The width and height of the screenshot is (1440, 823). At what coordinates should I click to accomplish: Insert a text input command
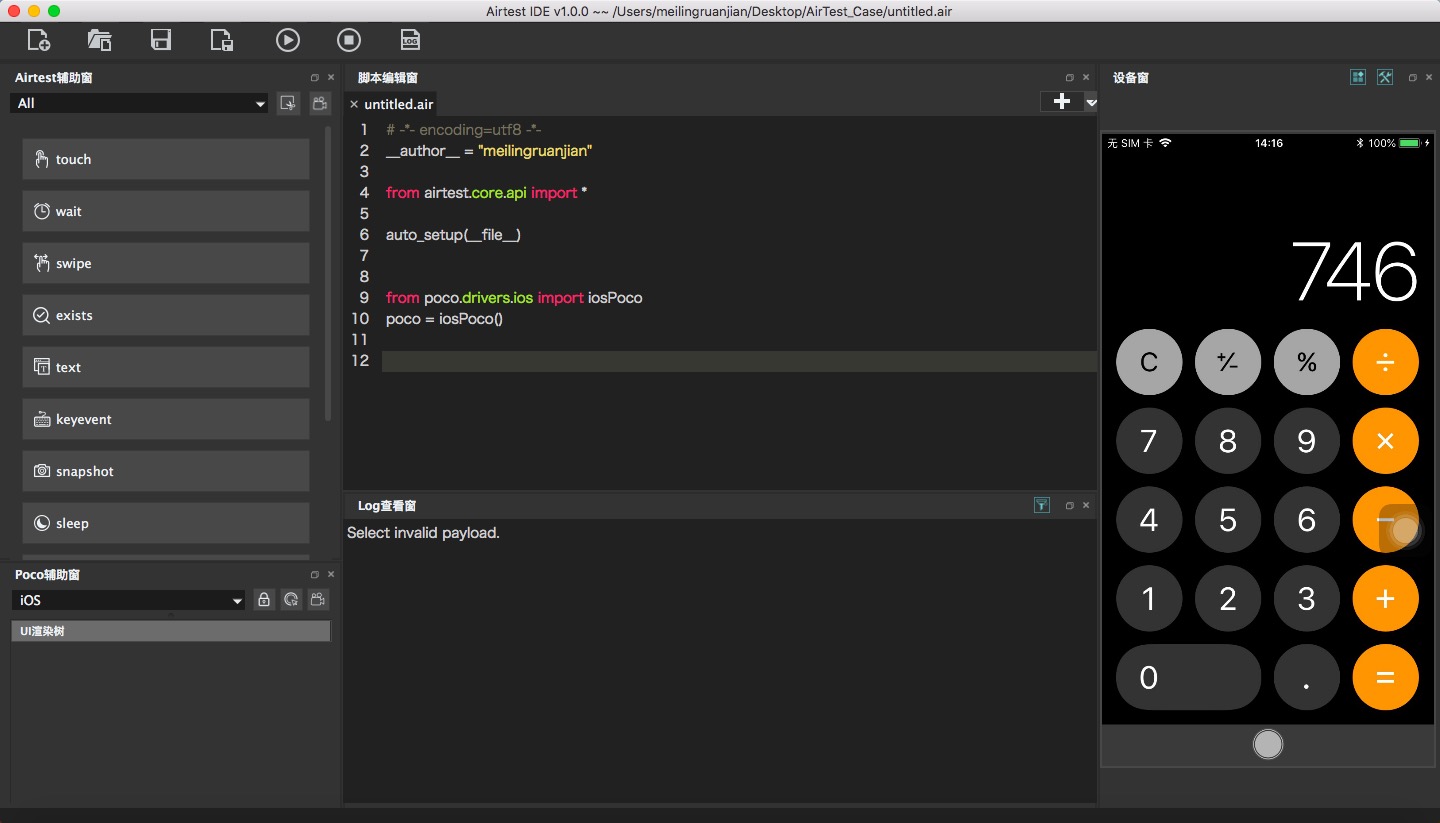click(166, 367)
